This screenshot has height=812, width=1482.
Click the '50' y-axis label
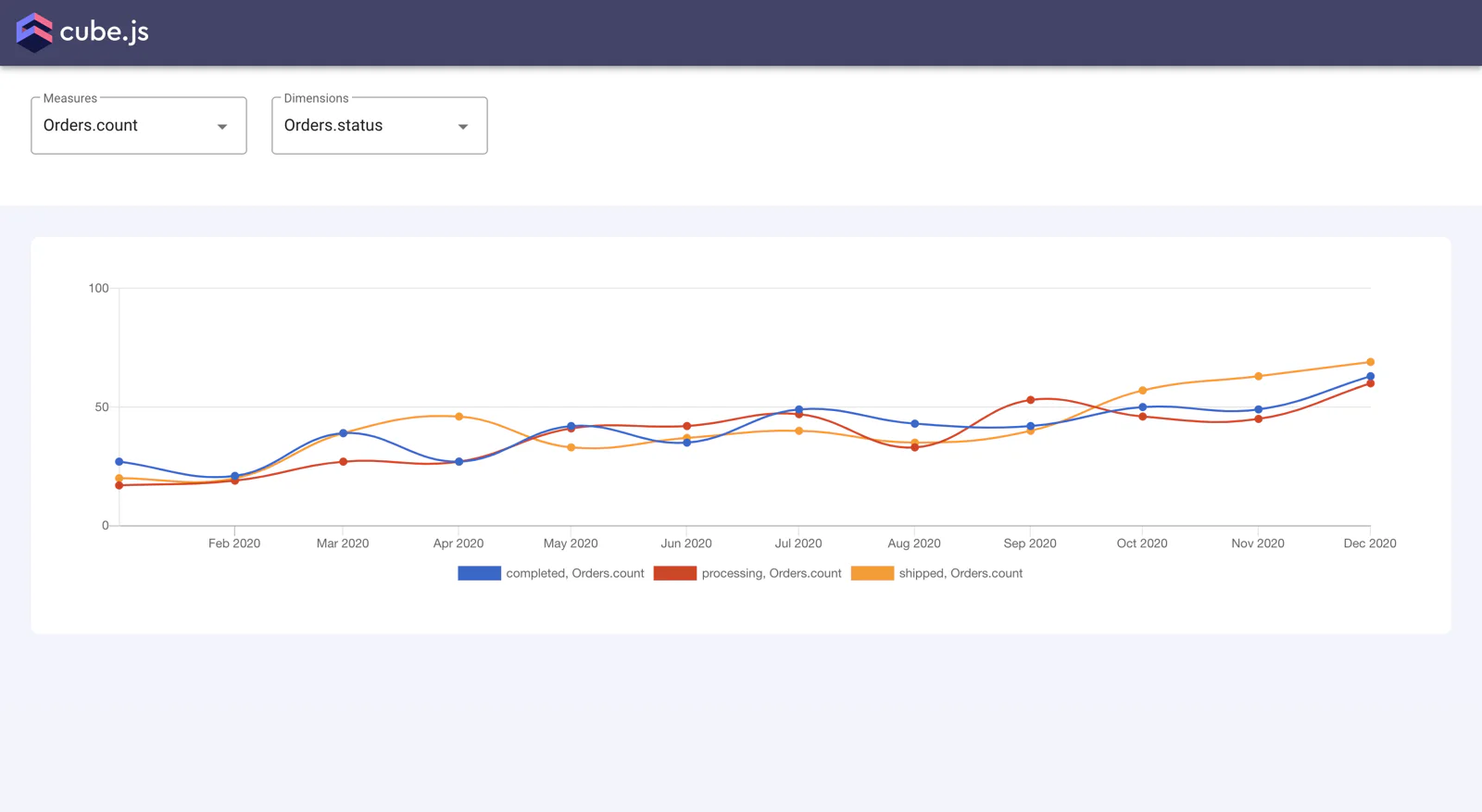(x=102, y=406)
